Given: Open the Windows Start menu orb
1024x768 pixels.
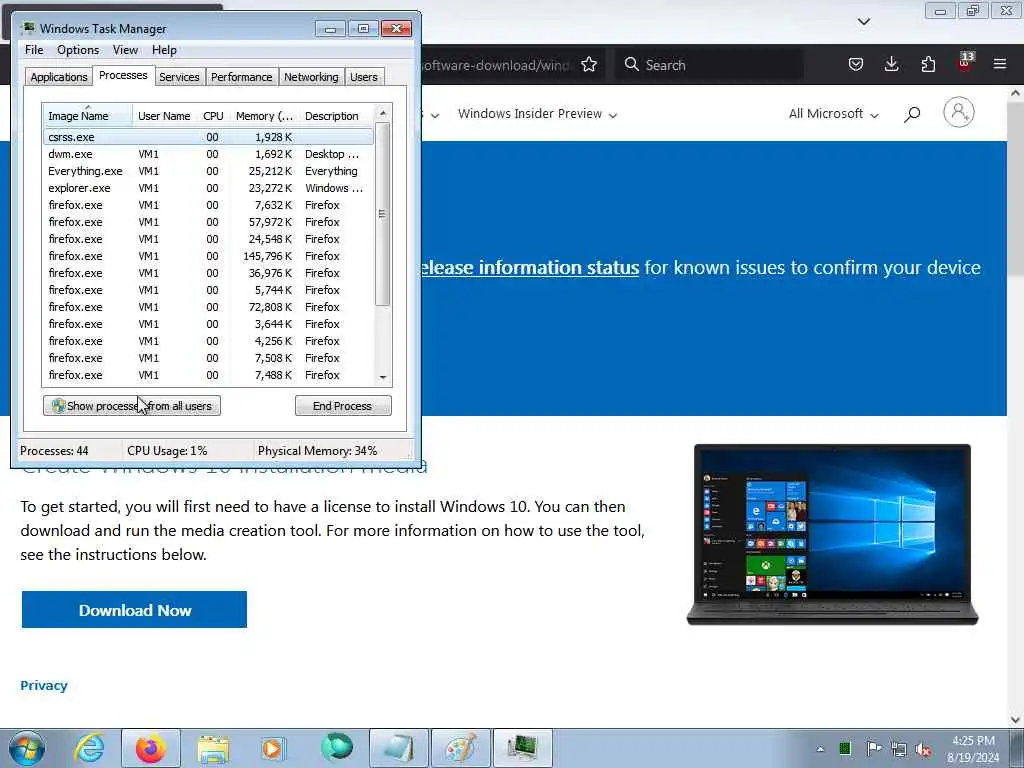Looking at the screenshot, I should point(27,748).
